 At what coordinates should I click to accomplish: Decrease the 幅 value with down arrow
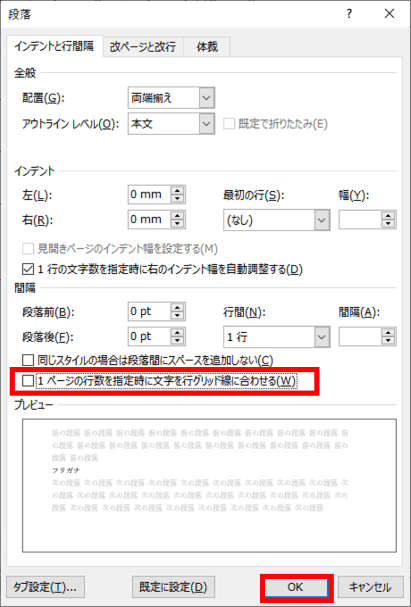(x=388, y=225)
